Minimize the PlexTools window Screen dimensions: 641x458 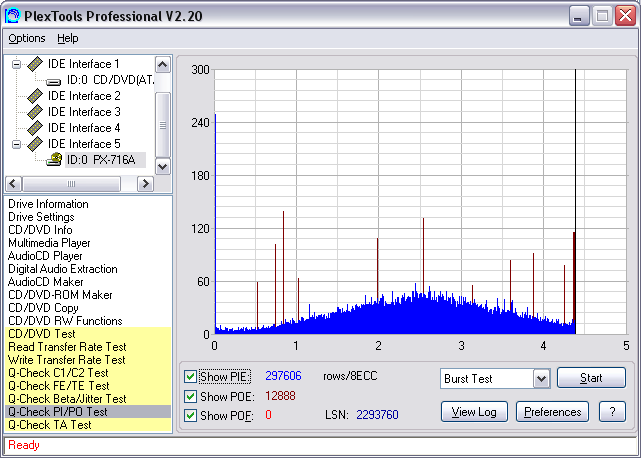579,16
